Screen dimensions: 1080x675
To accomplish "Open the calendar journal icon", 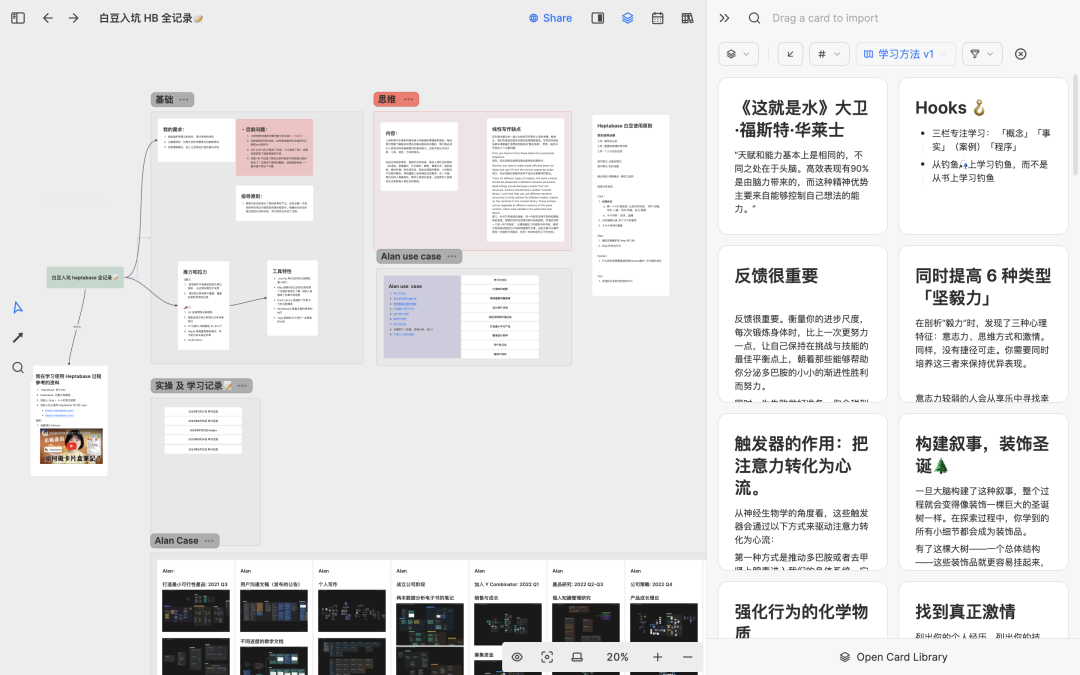I will click(x=658, y=18).
